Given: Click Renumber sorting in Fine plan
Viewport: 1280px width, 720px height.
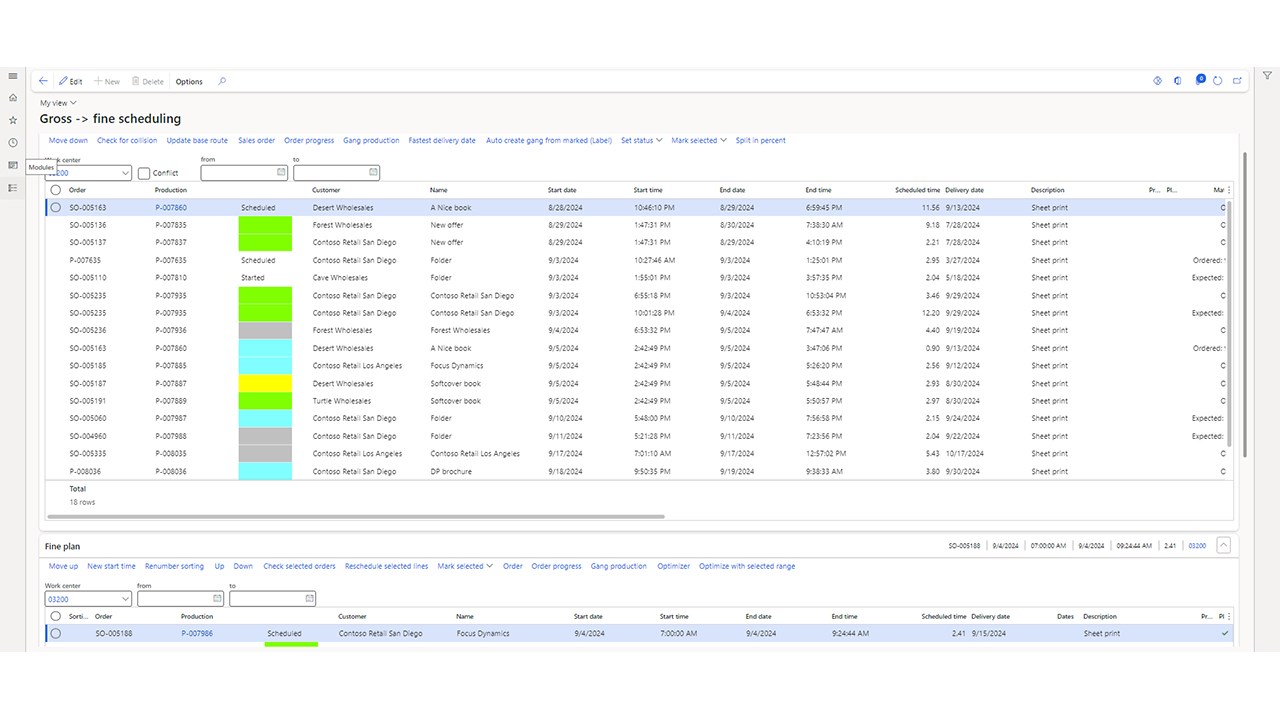Looking at the screenshot, I should 174,566.
